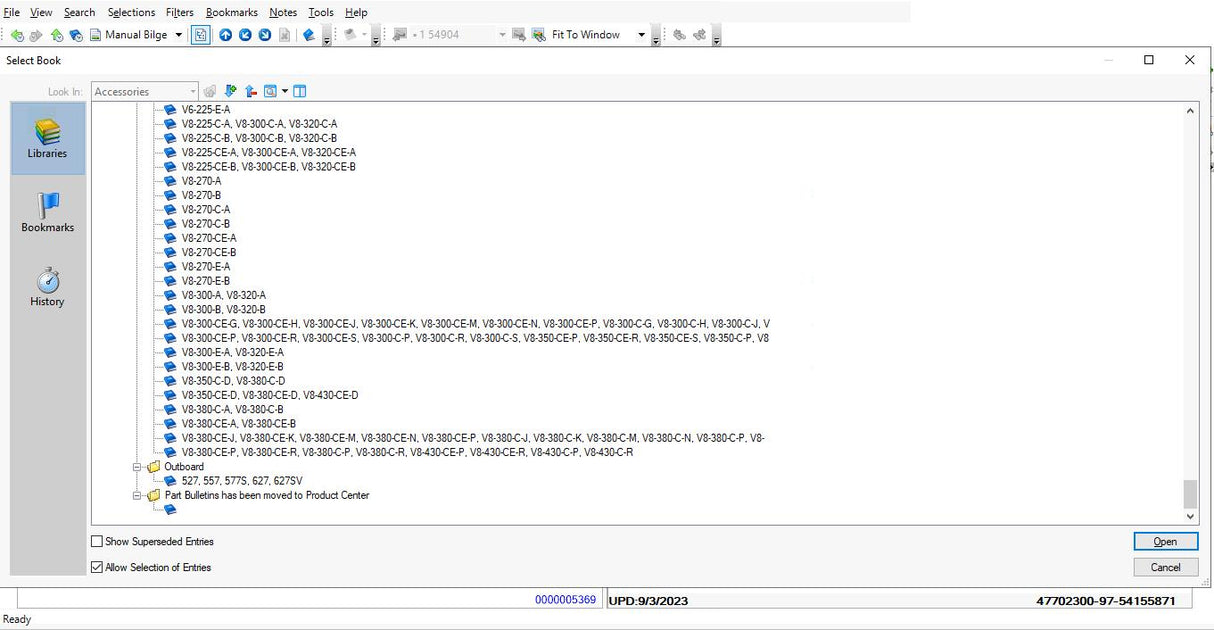Click the Cancel button

coord(1165,567)
